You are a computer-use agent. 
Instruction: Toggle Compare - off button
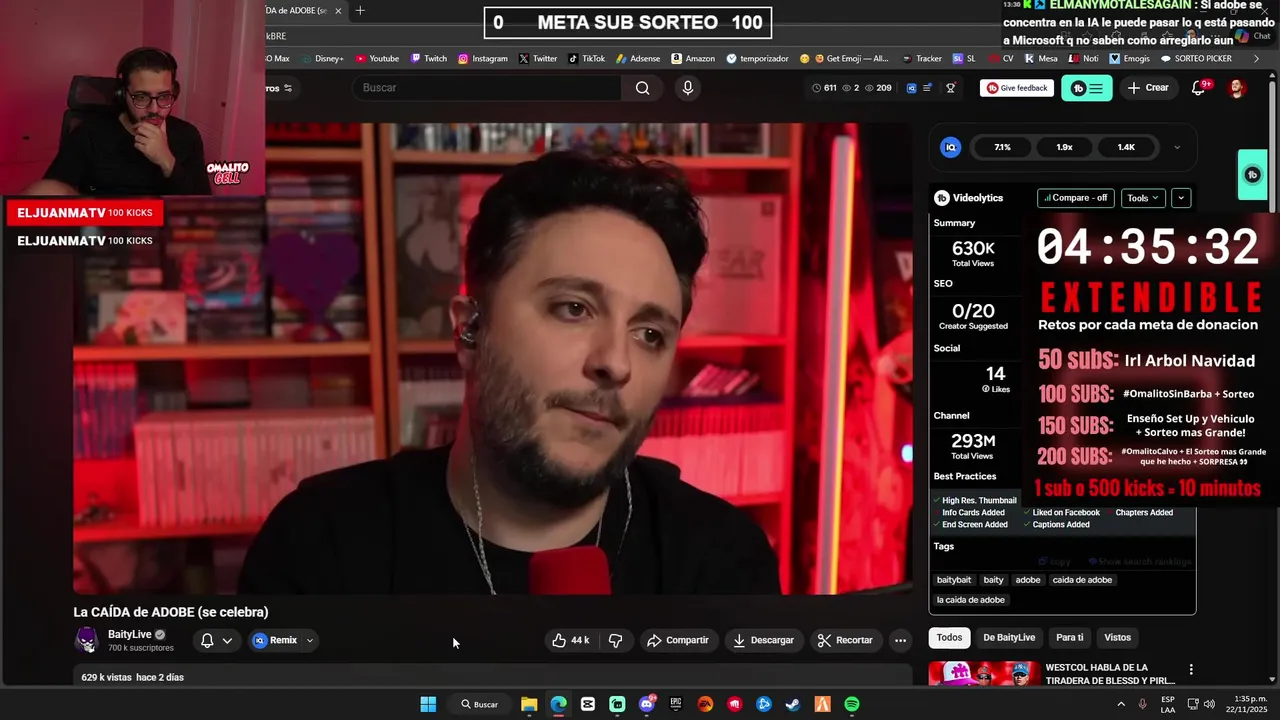coord(1076,198)
